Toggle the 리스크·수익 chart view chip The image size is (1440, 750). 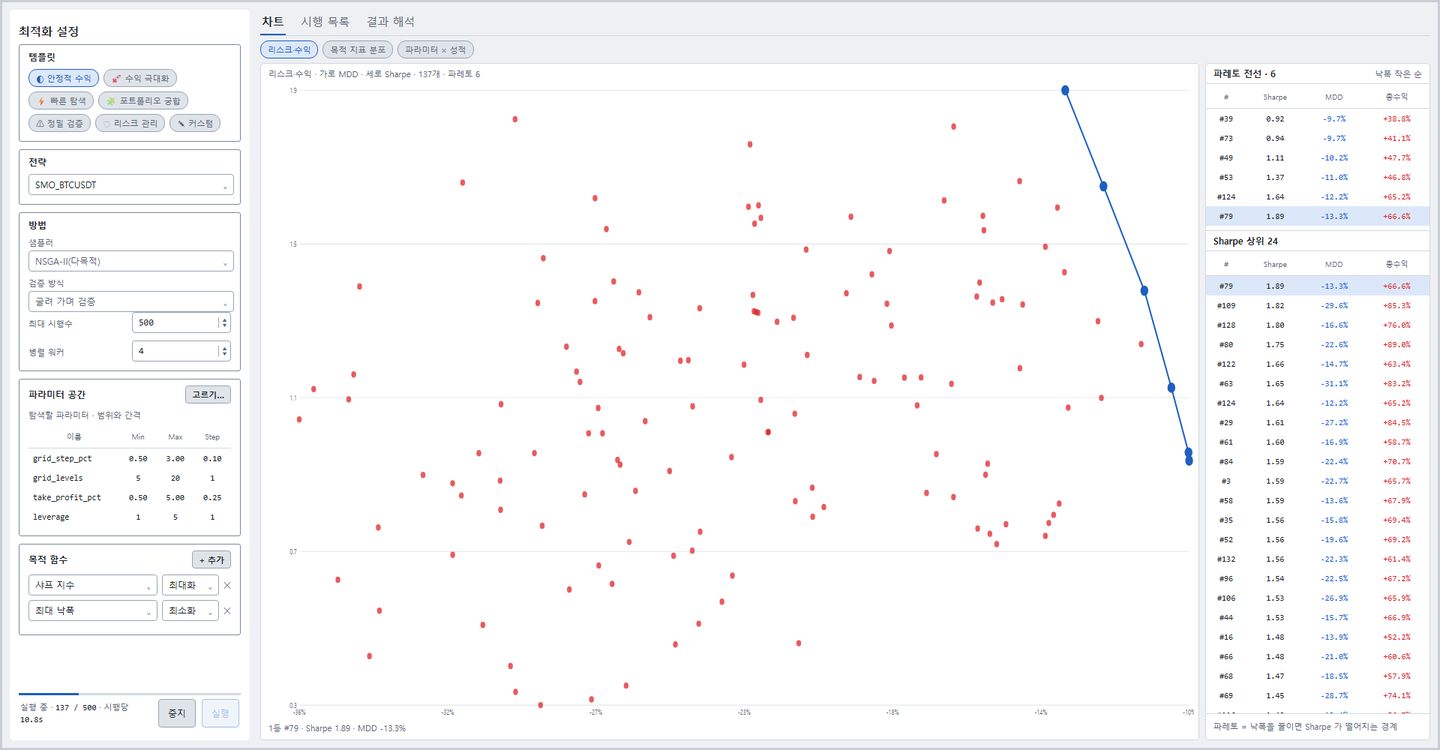pos(289,49)
